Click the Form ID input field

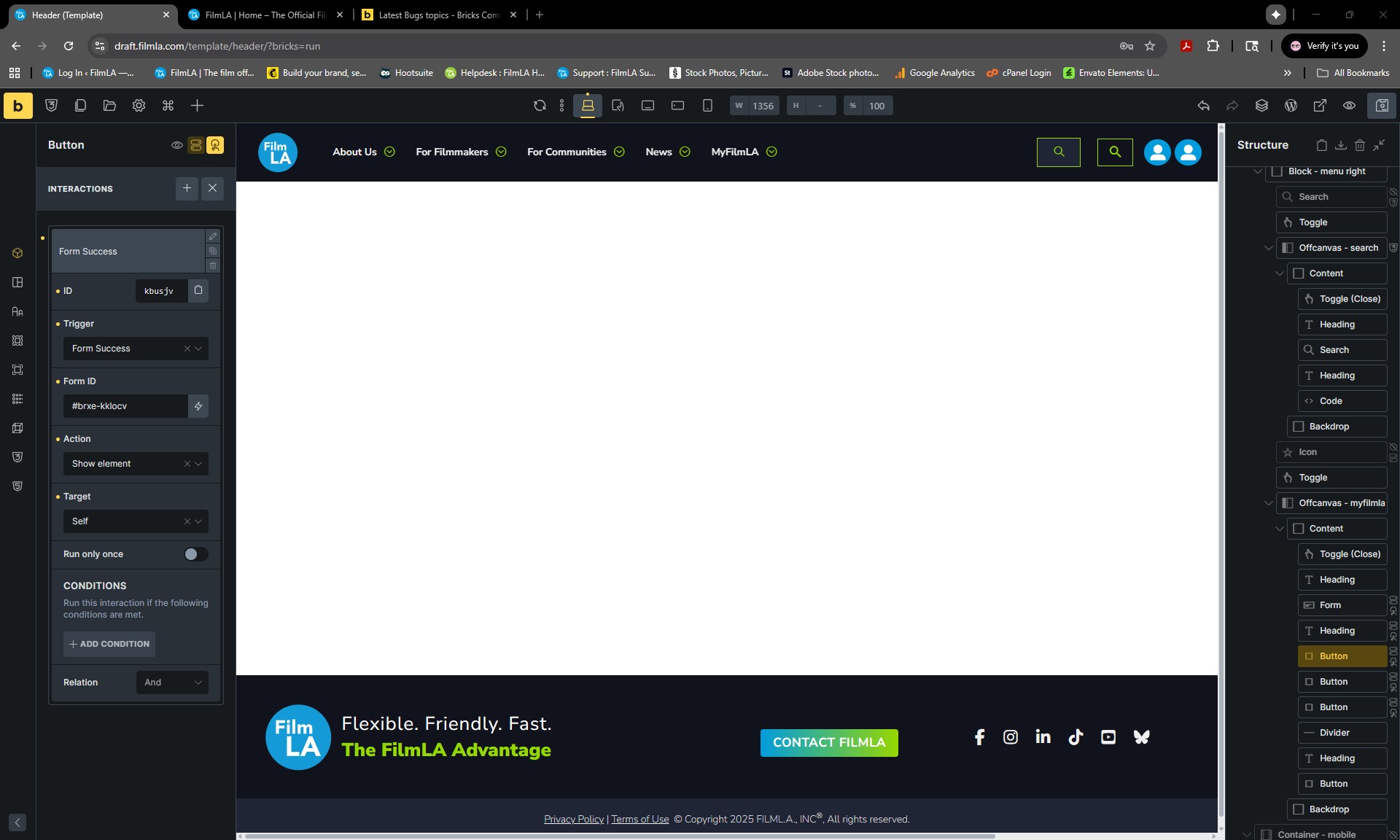click(125, 406)
